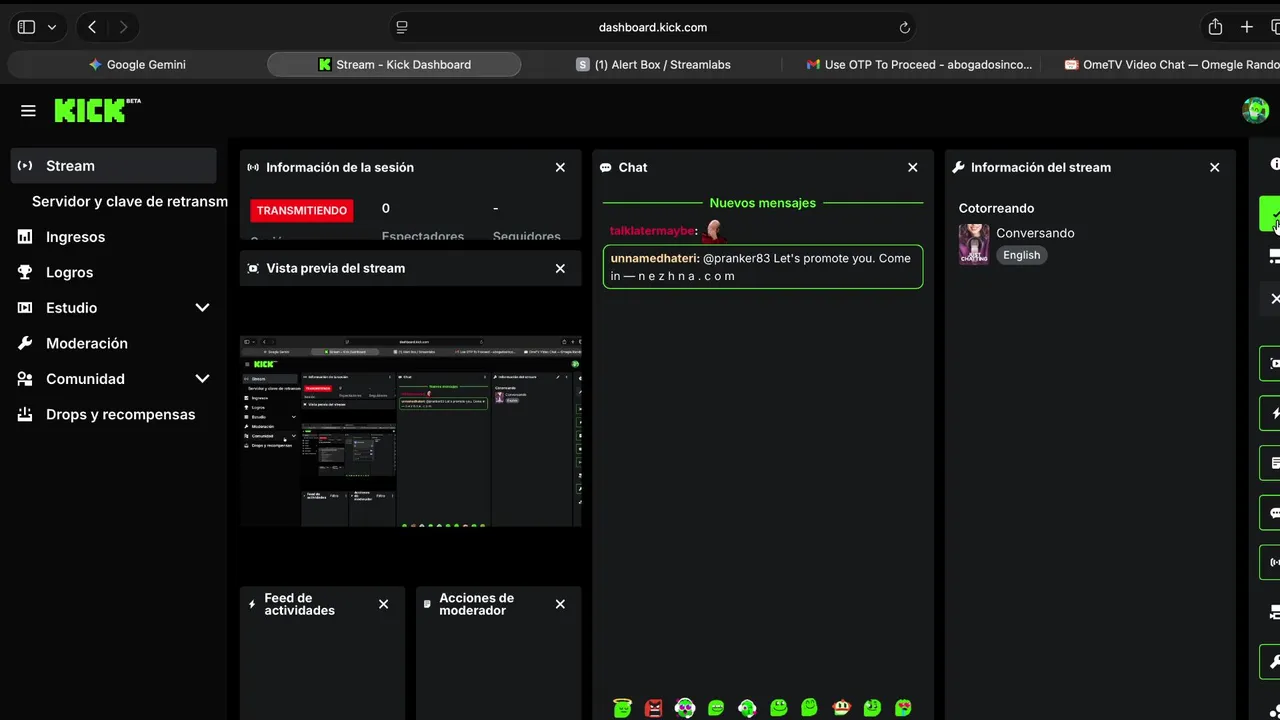The width and height of the screenshot is (1280, 720).
Task: Select the green speech bubble emote
Action: click(716, 708)
